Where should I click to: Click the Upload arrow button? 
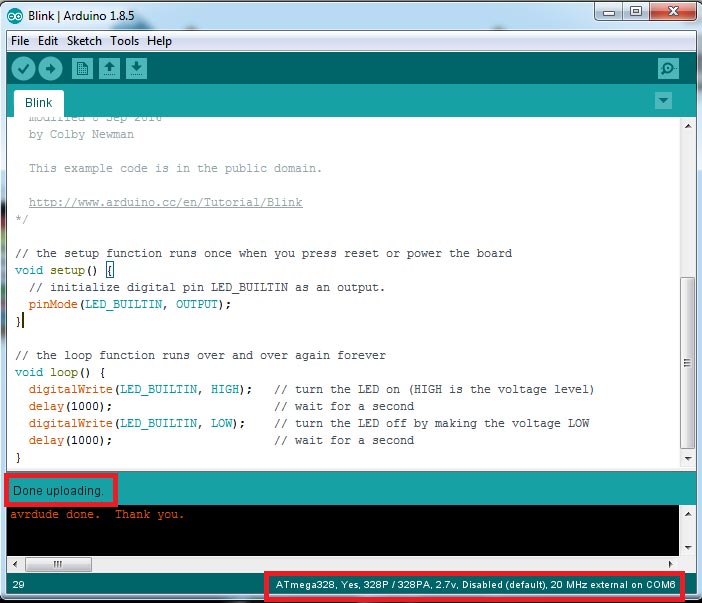point(50,69)
